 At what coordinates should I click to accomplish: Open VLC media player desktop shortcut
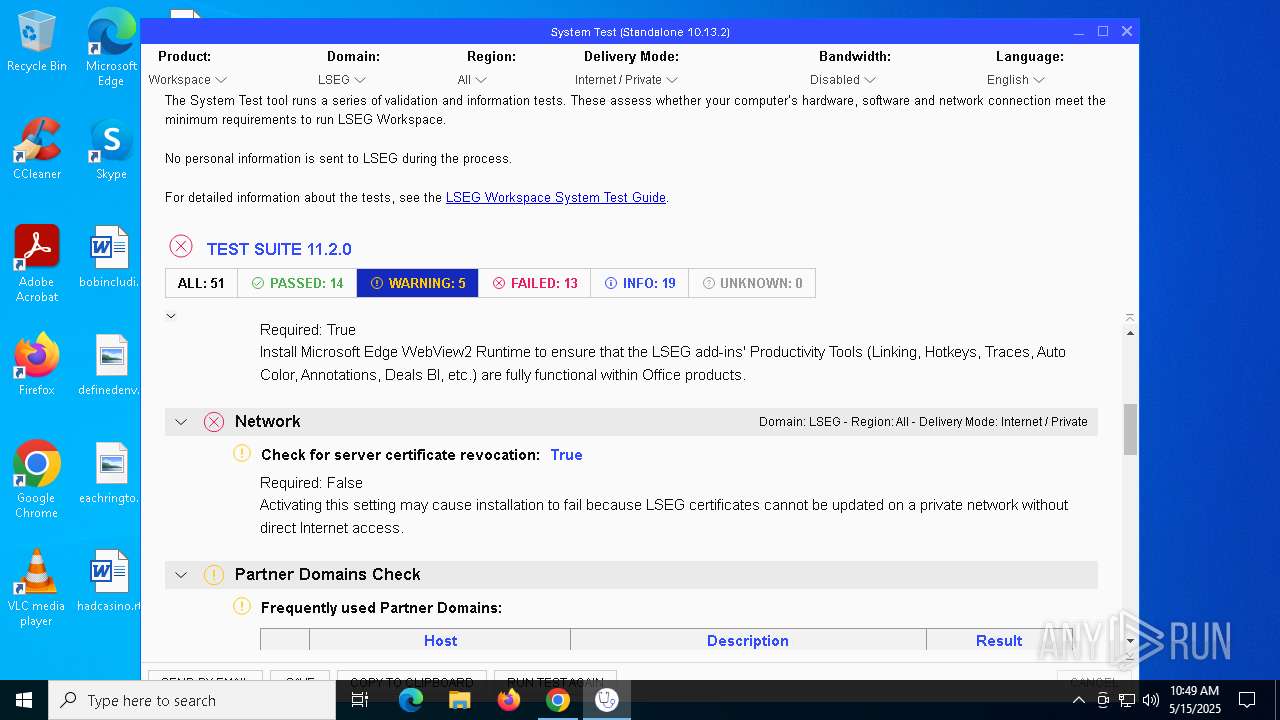[37, 588]
